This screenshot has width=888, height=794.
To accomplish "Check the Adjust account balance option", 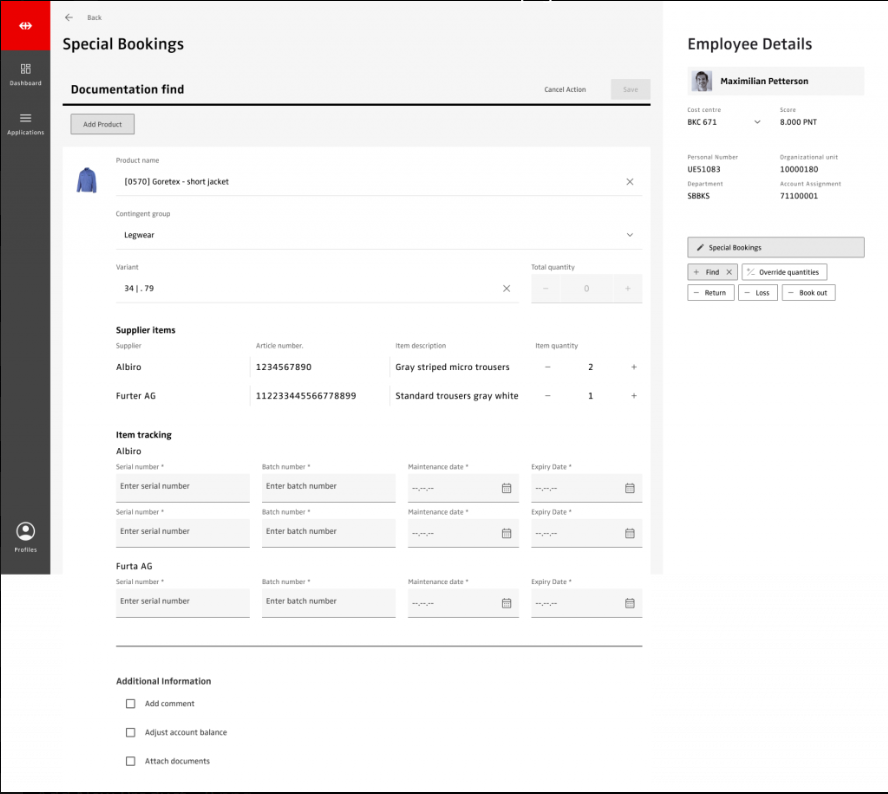I will [130, 733].
